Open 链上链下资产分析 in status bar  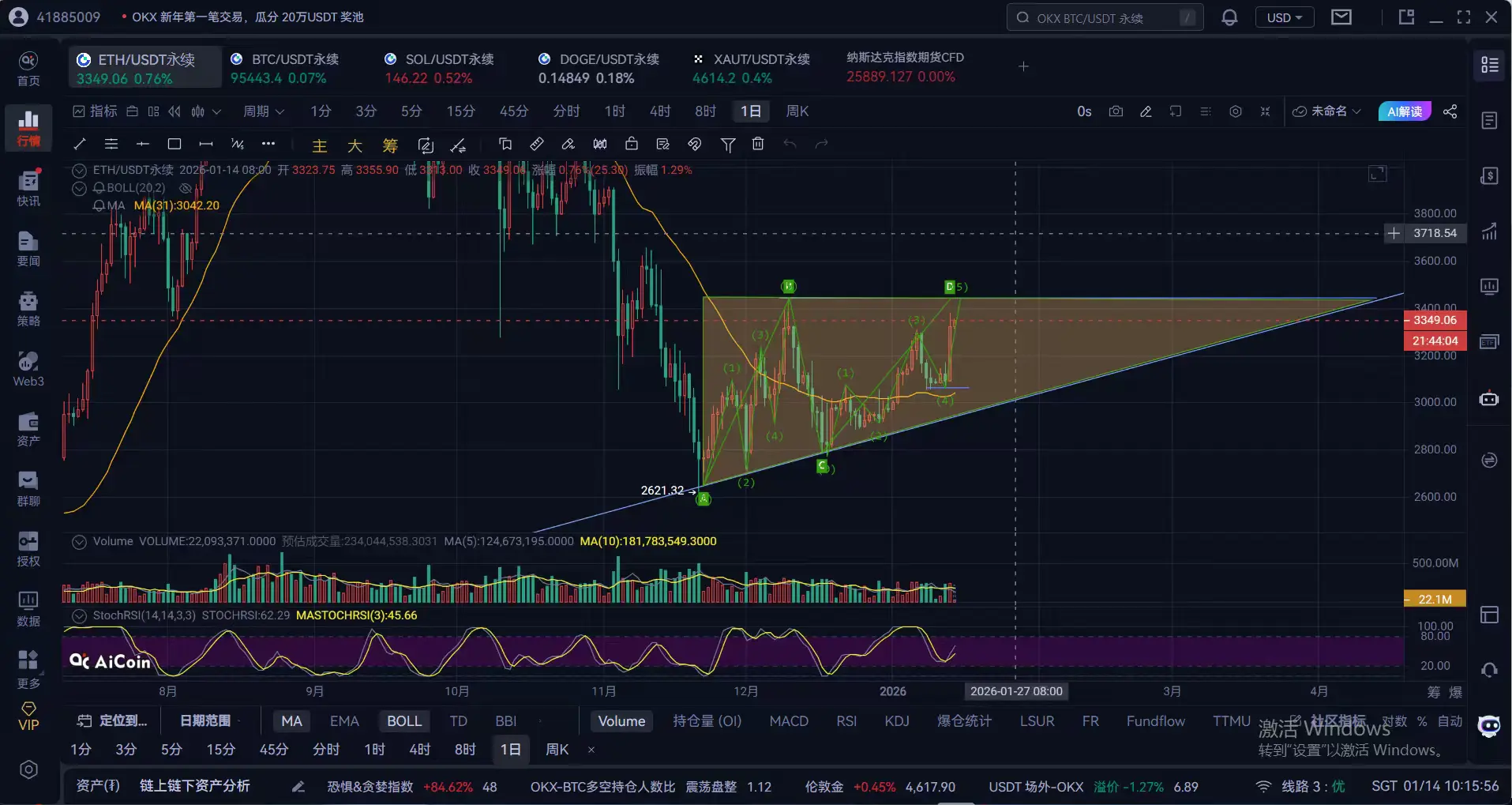pos(194,786)
